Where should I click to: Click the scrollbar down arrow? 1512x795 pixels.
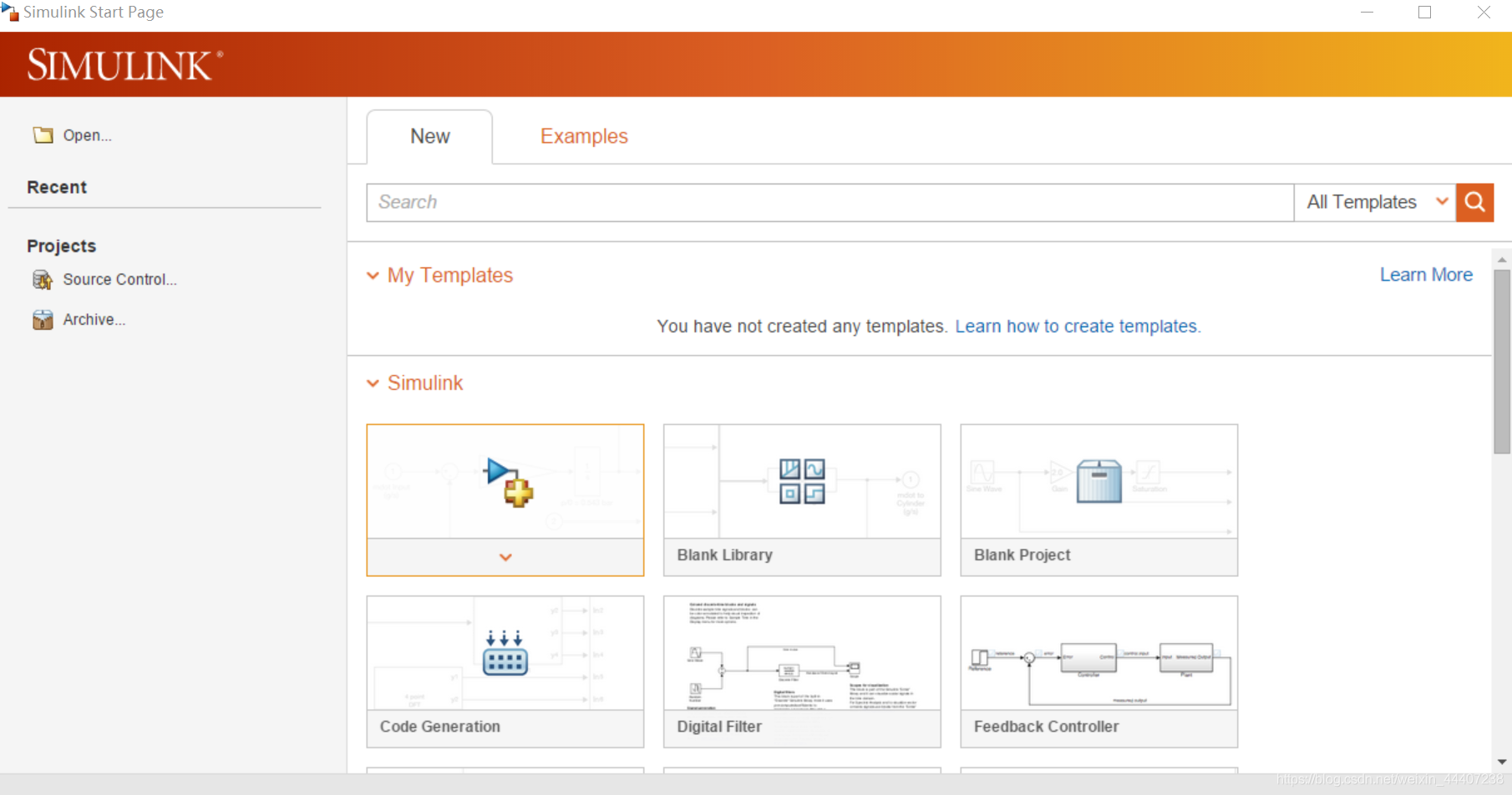1502,762
